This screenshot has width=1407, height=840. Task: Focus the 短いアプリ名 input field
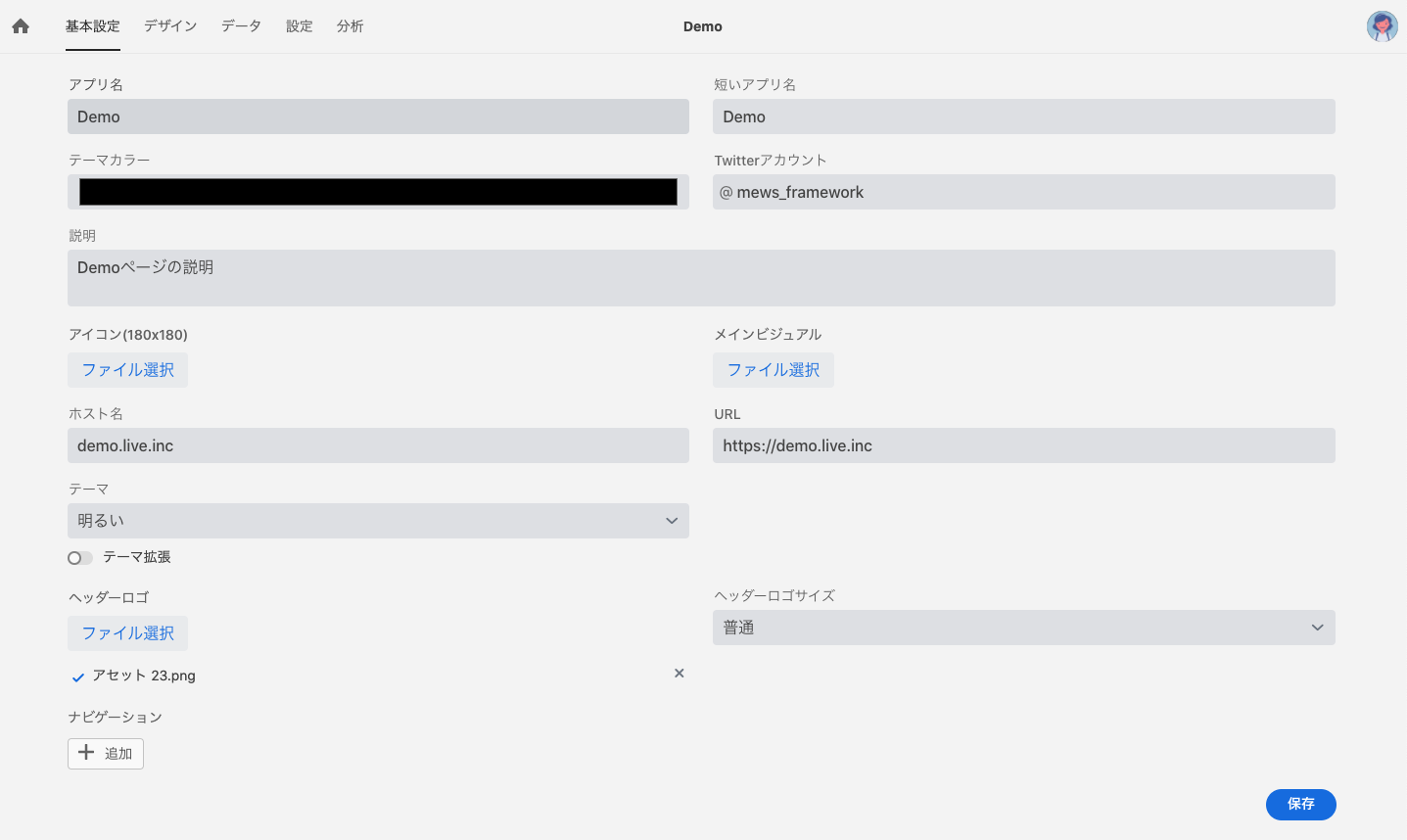point(1024,117)
